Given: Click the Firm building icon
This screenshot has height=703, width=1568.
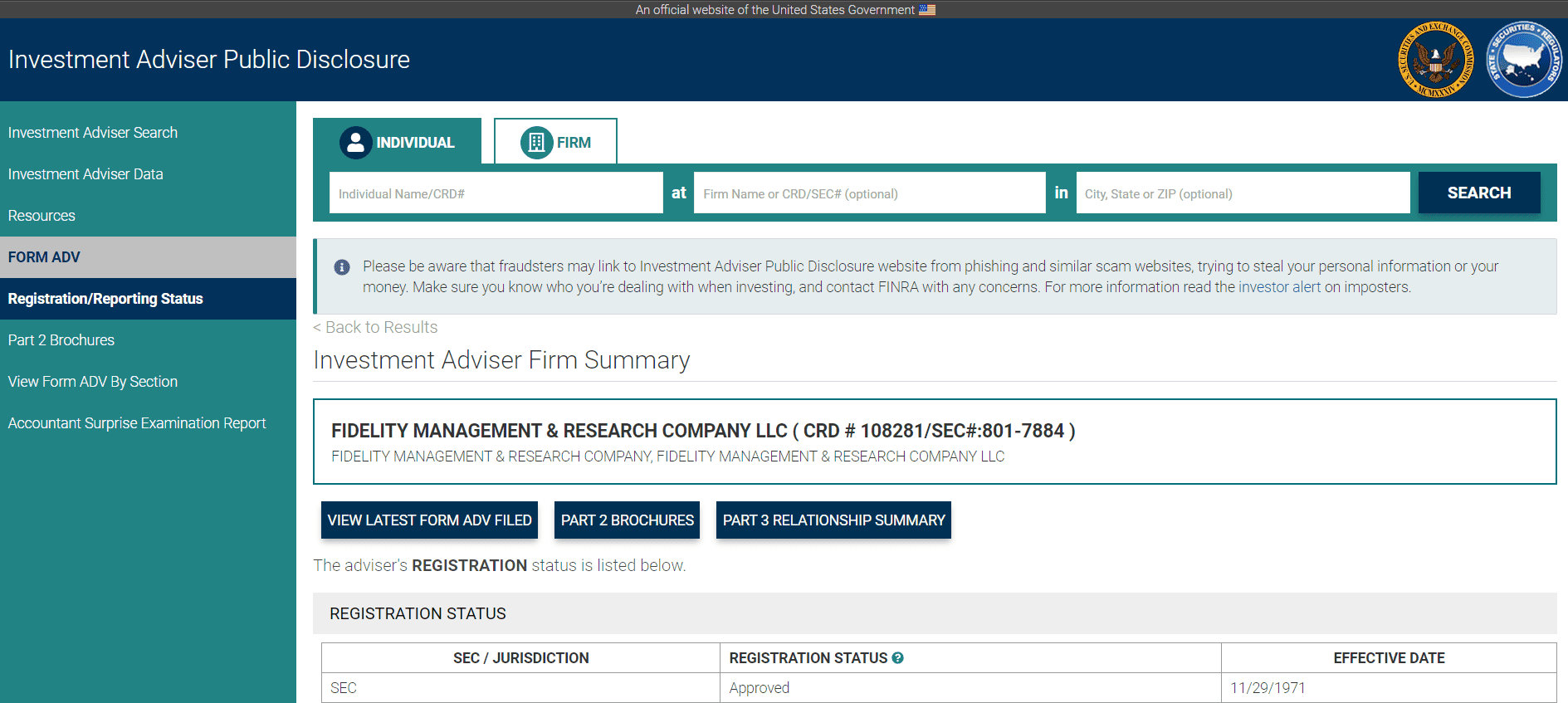Looking at the screenshot, I should (536, 143).
